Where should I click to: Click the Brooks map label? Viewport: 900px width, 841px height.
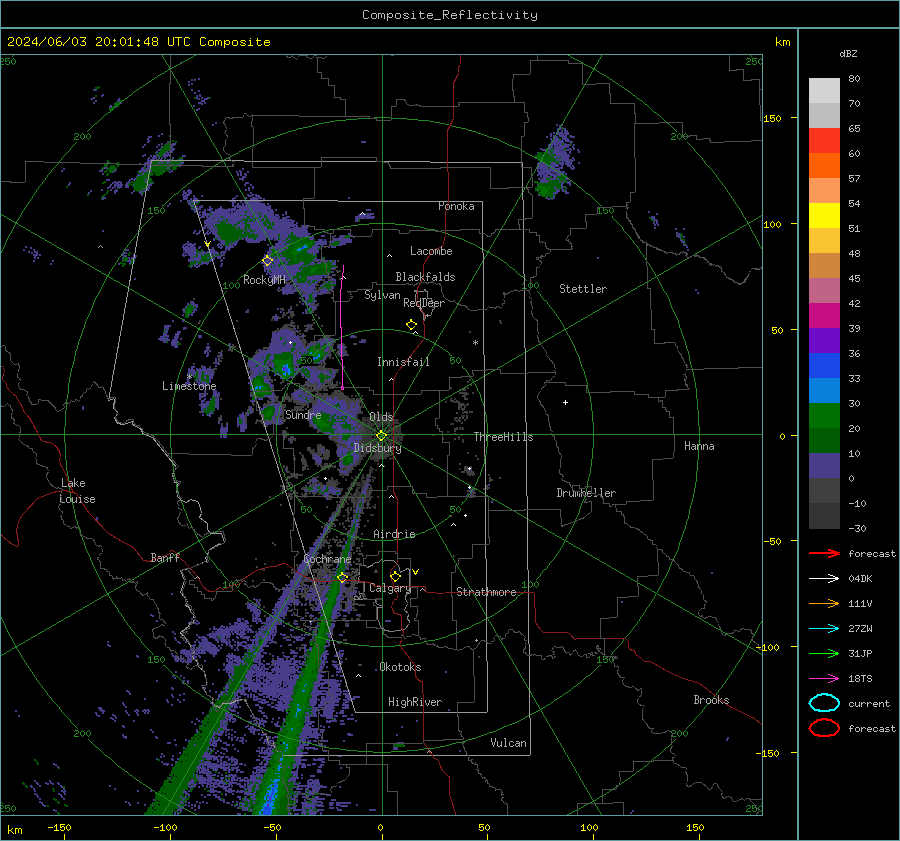point(711,700)
